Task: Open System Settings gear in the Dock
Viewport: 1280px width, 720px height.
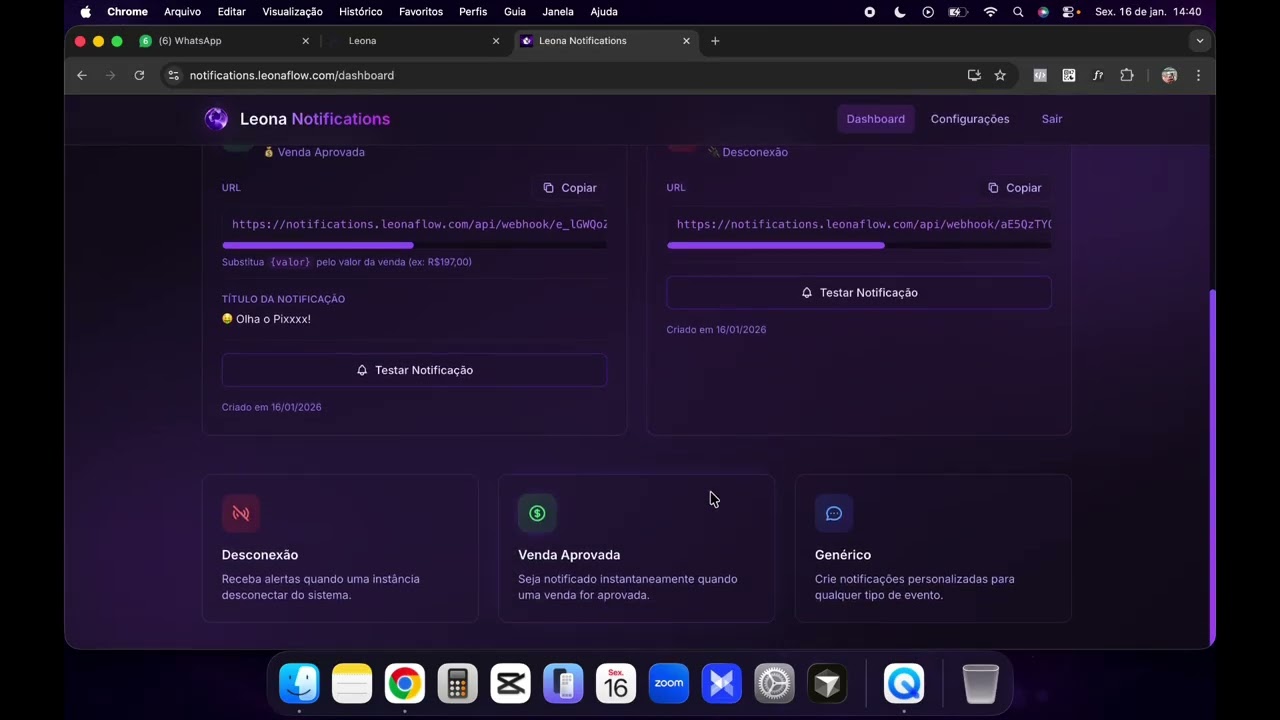Action: coord(774,684)
